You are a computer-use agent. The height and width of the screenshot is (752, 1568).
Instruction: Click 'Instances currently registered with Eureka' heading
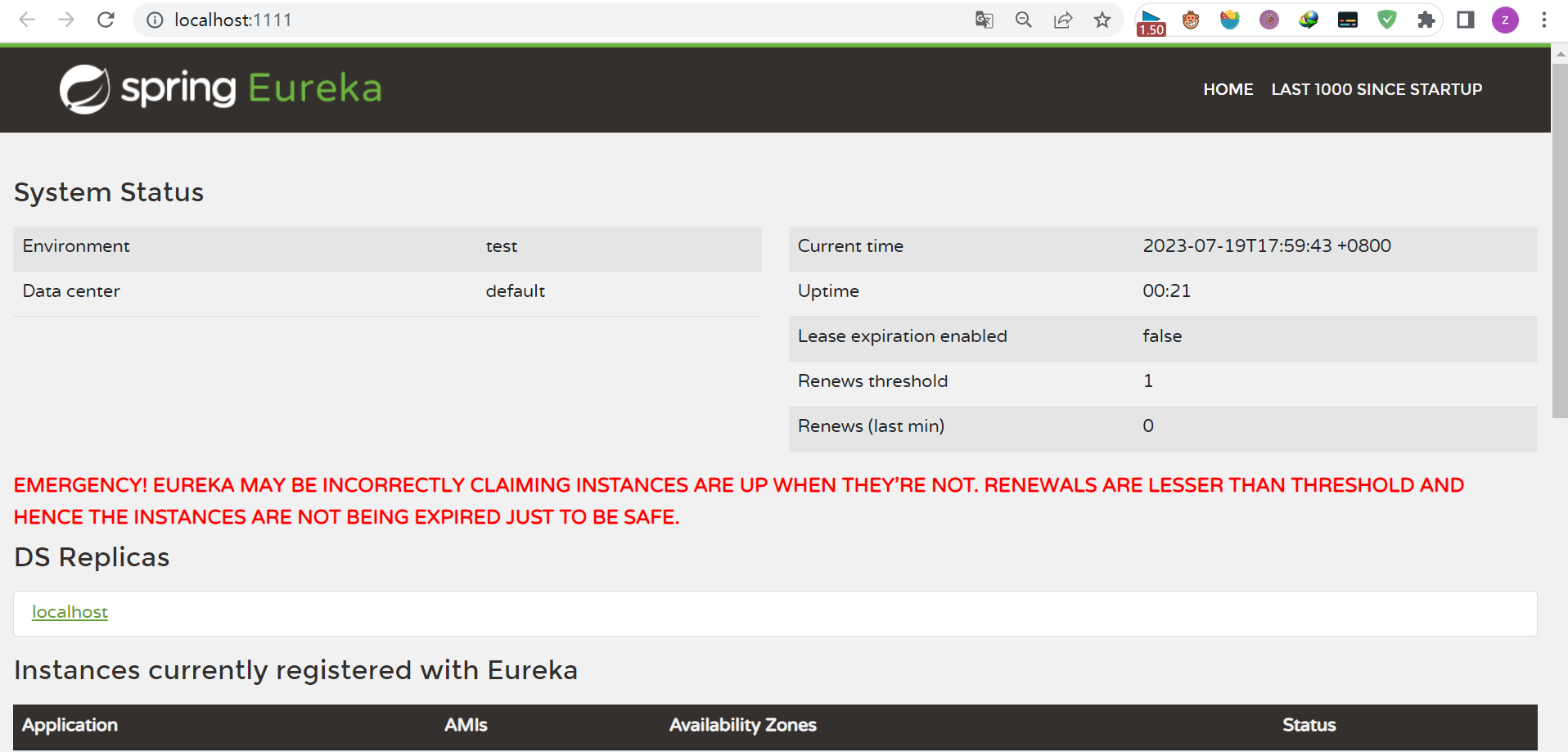[295, 670]
